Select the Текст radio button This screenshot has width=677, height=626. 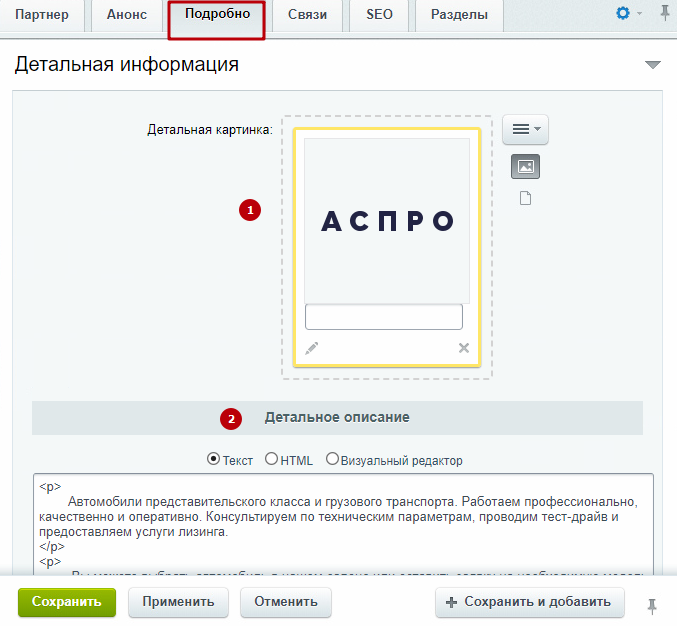pyautogui.click(x=213, y=458)
